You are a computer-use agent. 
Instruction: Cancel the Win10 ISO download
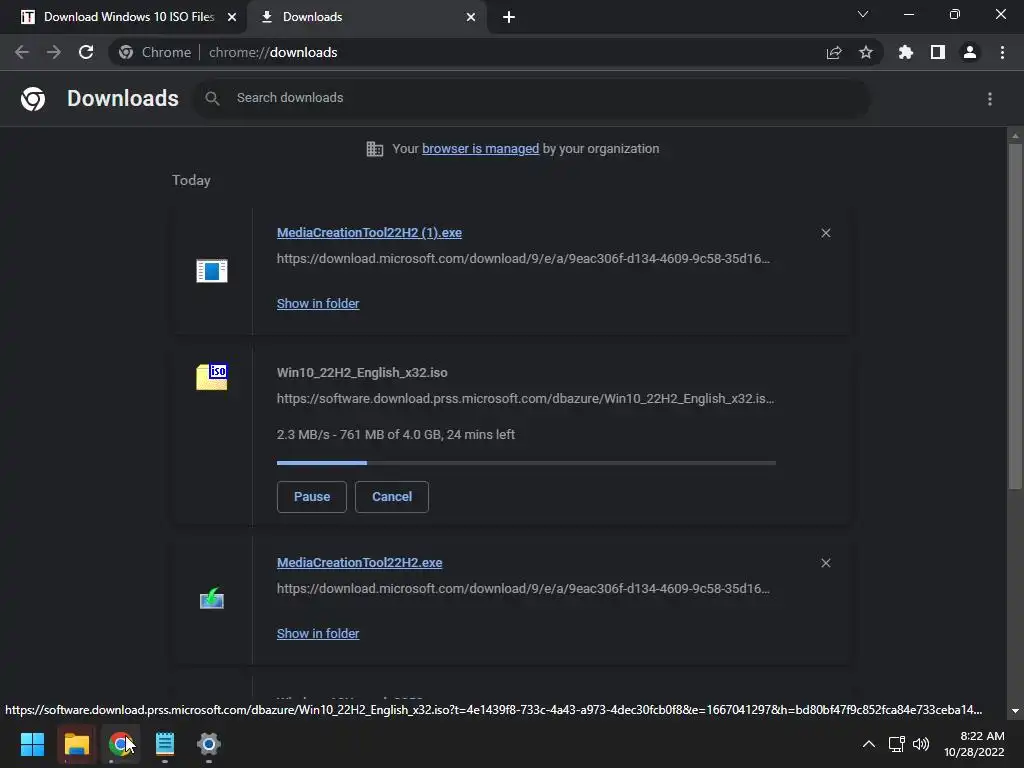pos(392,497)
